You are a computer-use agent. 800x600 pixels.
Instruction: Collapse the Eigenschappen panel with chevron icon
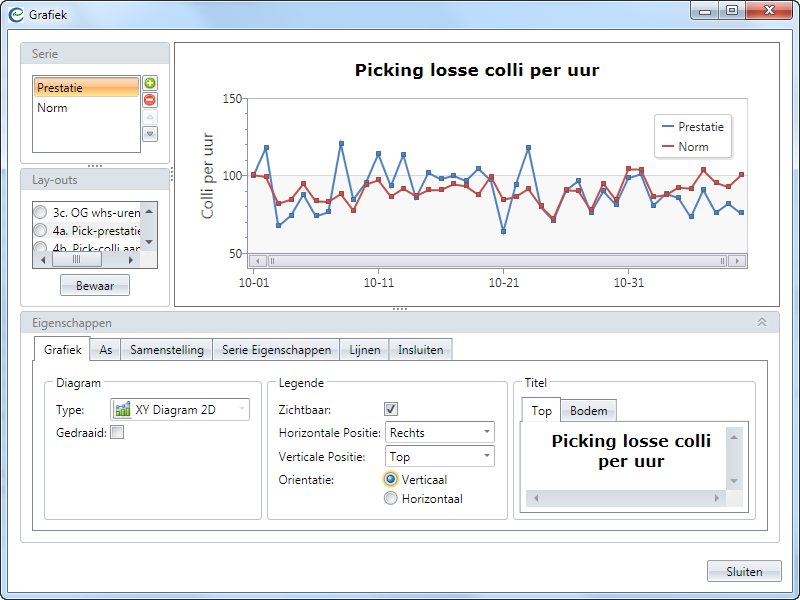pos(761,322)
